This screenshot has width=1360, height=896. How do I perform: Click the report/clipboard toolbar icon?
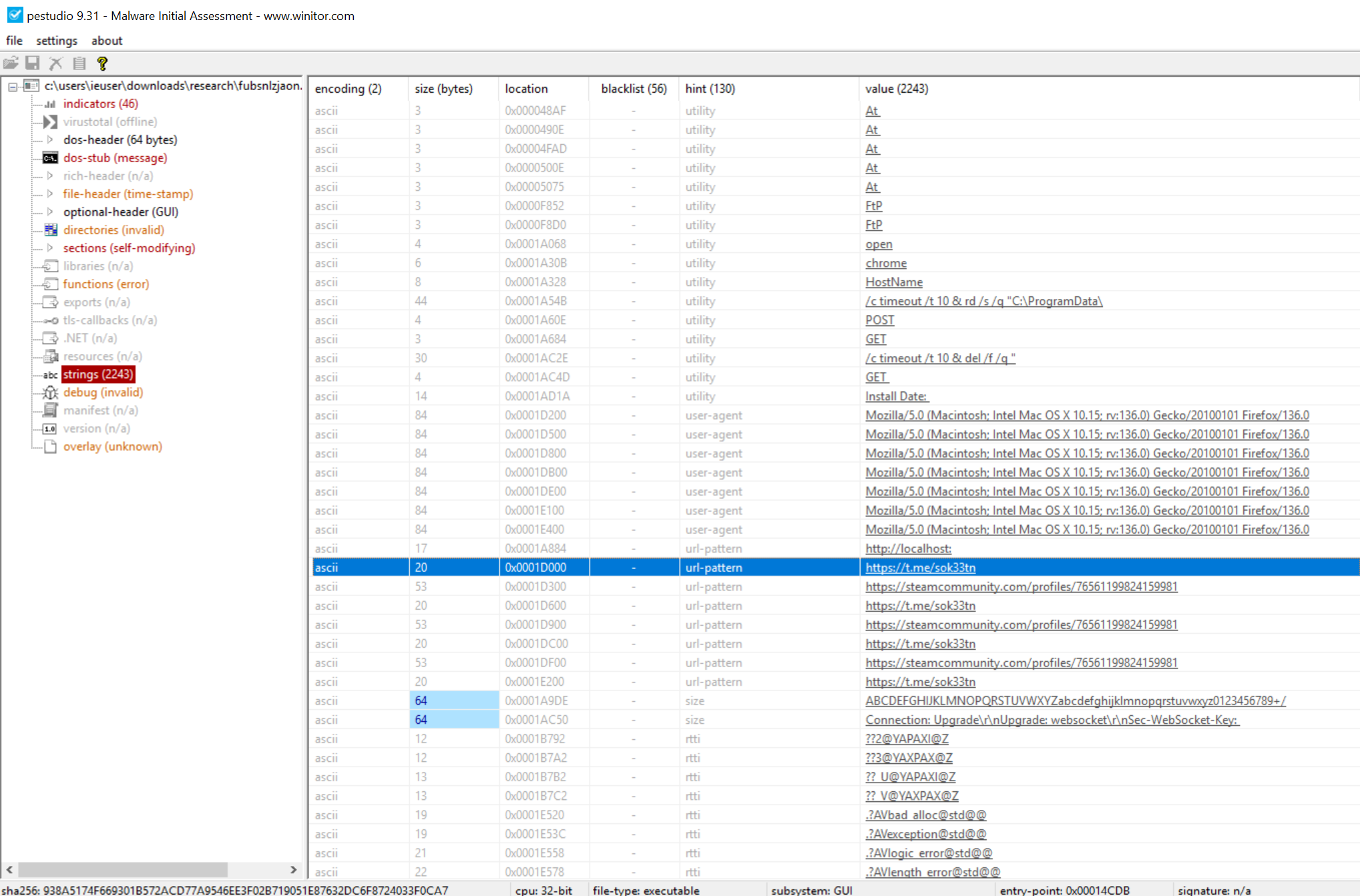[x=79, y=63]
